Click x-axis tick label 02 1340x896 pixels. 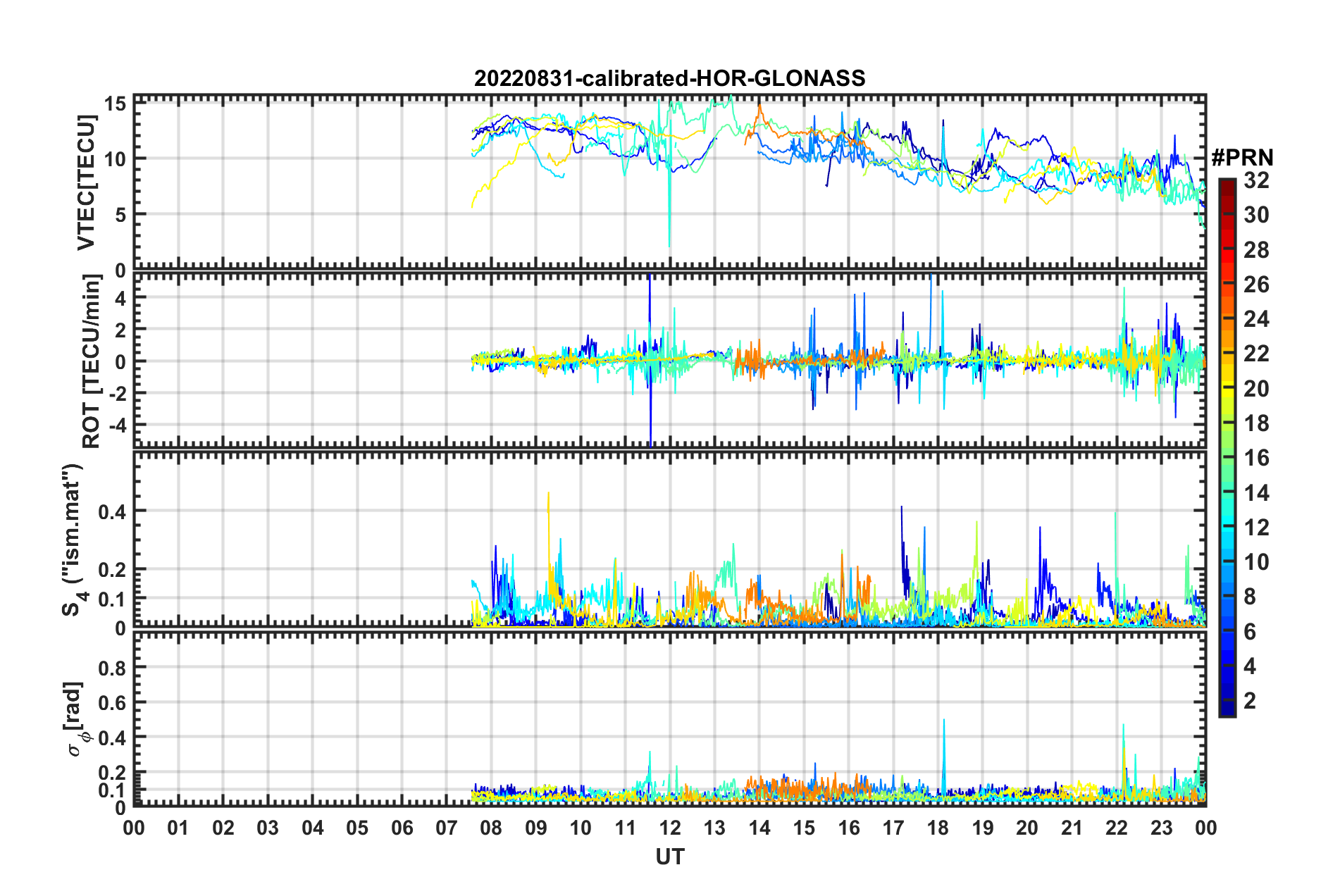(223, 828)
